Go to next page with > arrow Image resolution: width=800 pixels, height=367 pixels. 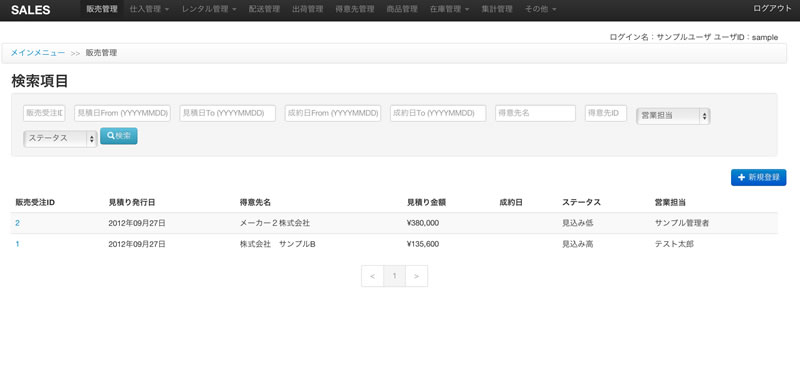416,276
